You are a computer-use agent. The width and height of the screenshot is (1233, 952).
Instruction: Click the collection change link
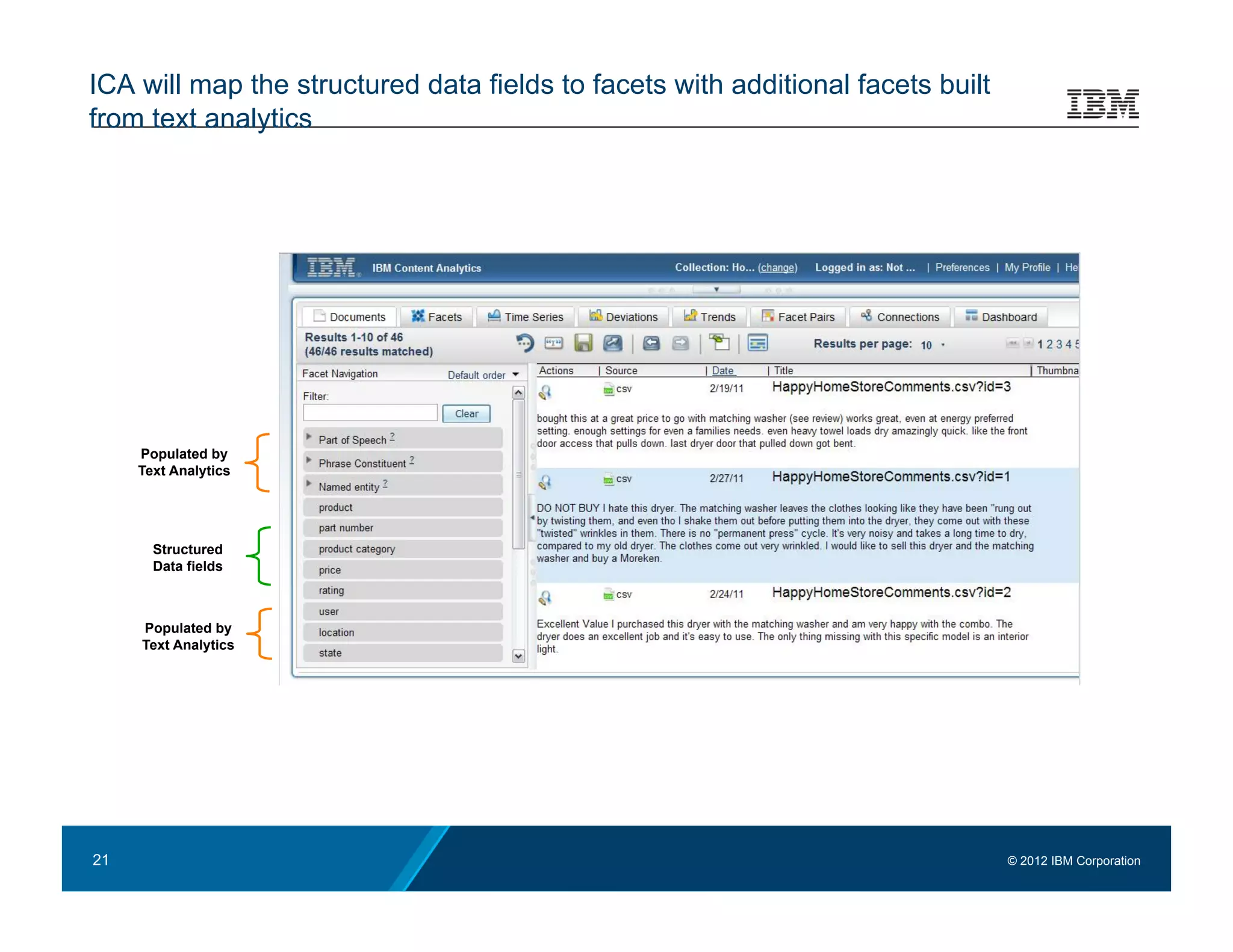777,267
